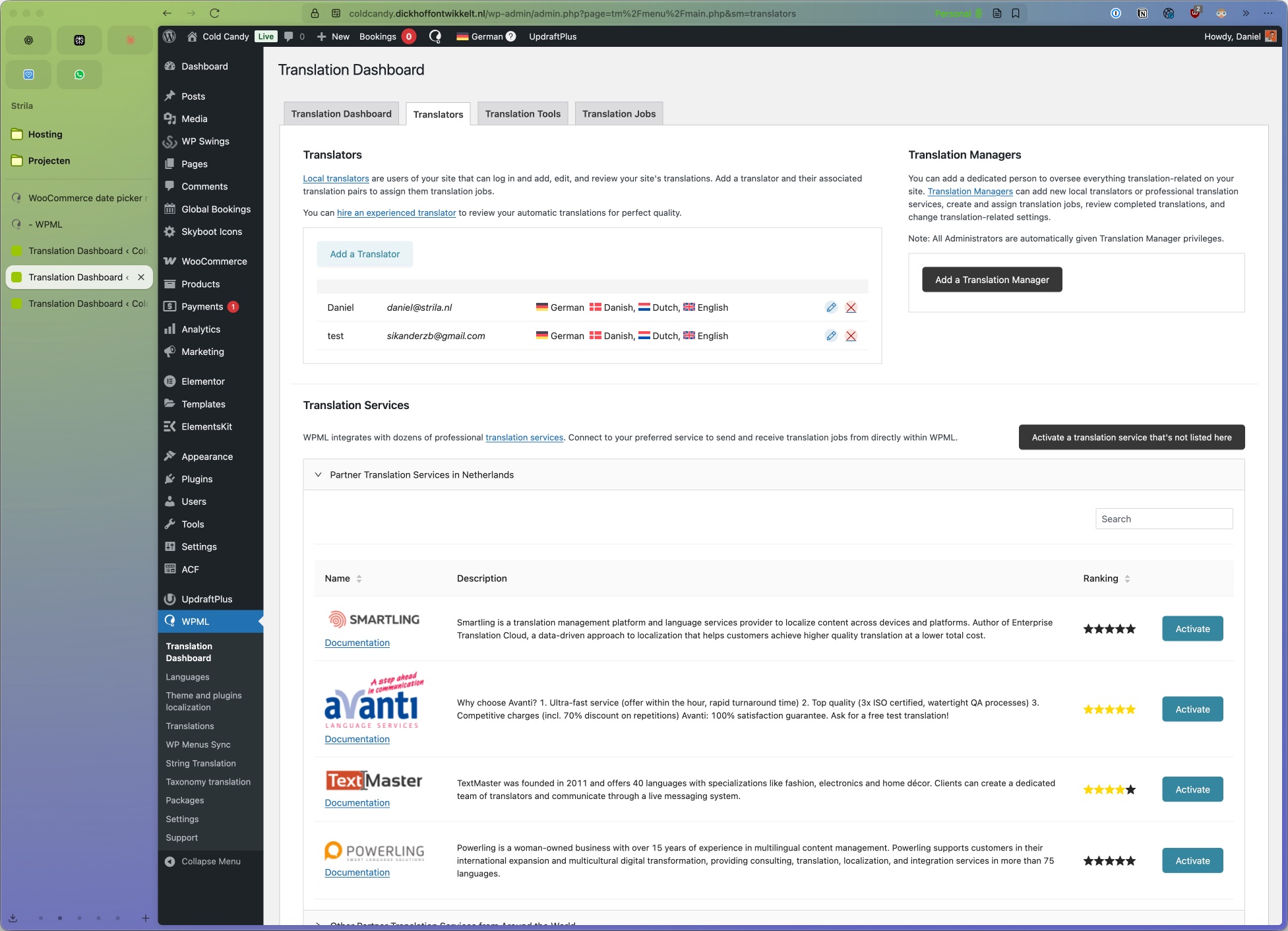1288x931 pixels.
Task: Open String Translation in WPML submenu
Action: click(200, 763)
